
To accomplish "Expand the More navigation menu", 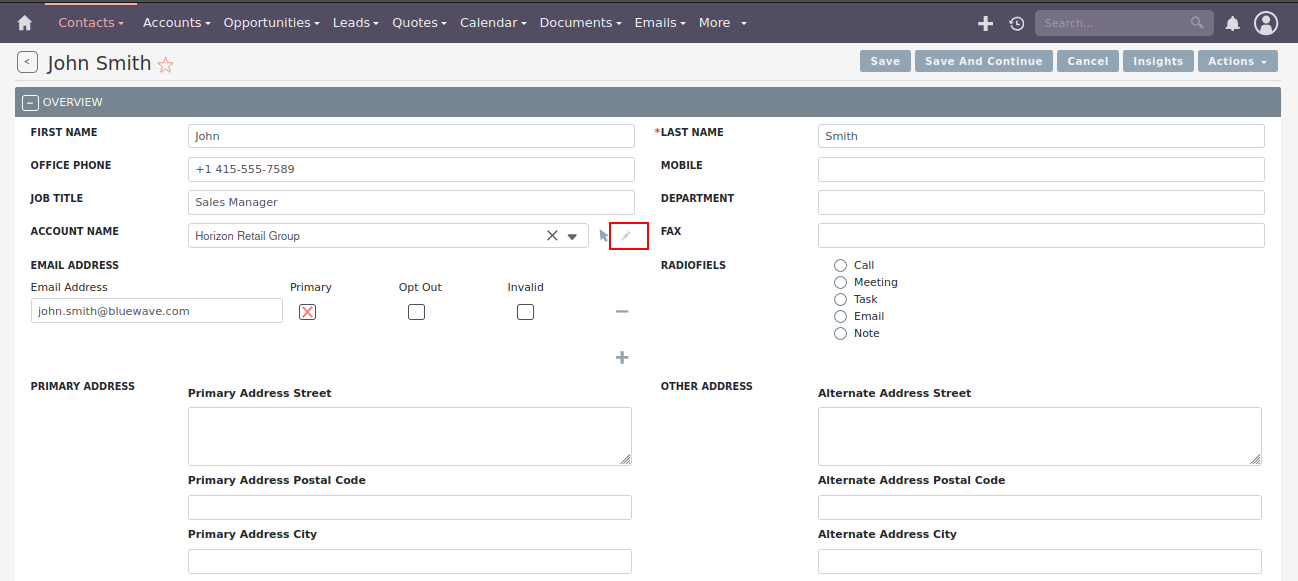I will tap(723, 23).
